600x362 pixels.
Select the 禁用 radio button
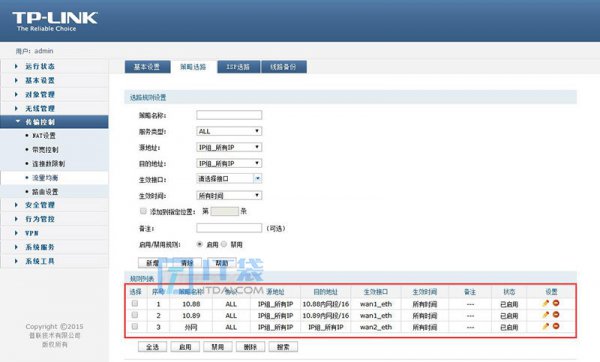click(x=224, y=244)
